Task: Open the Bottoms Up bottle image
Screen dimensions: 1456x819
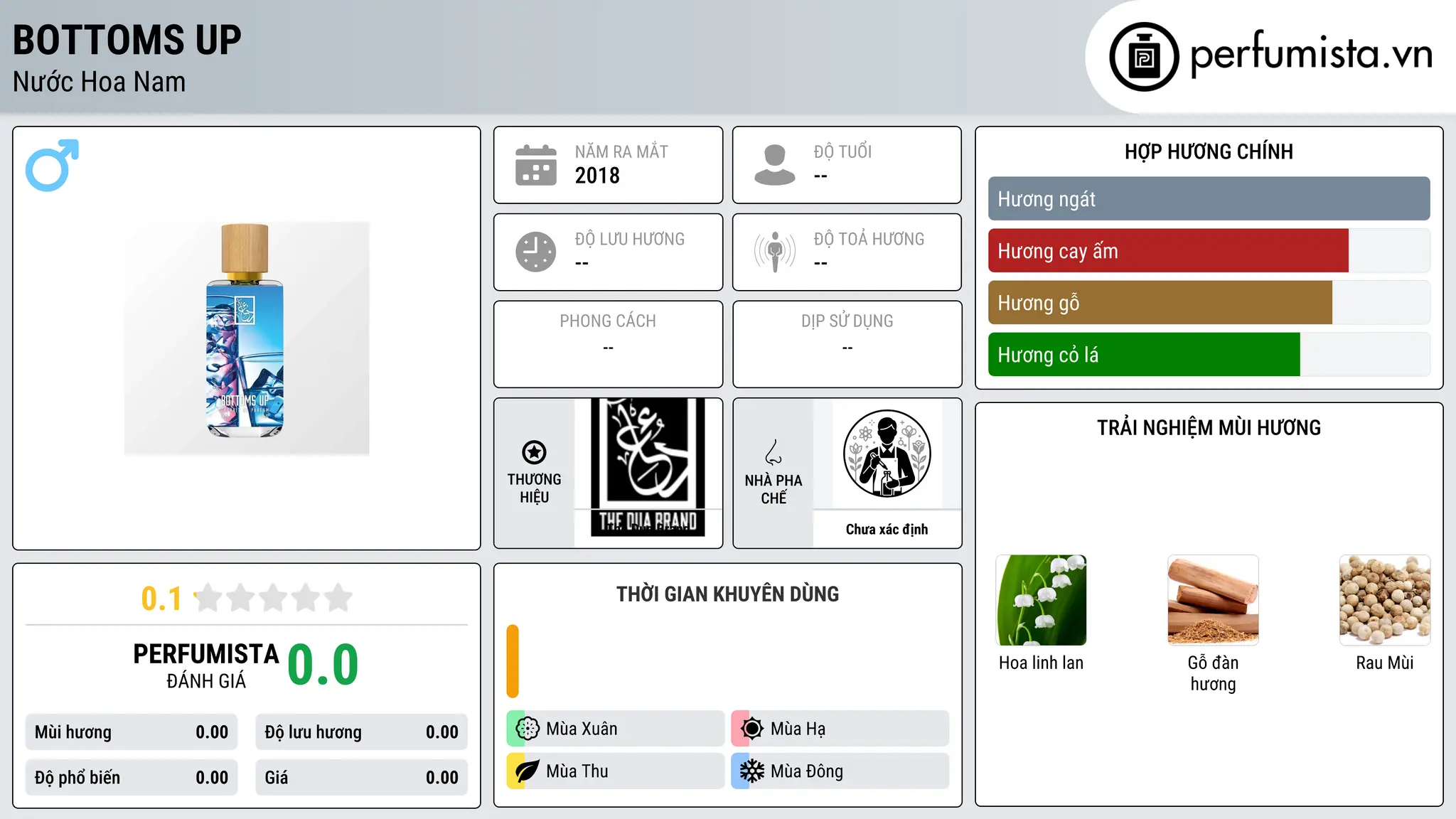Action: (x=247, y=338)
